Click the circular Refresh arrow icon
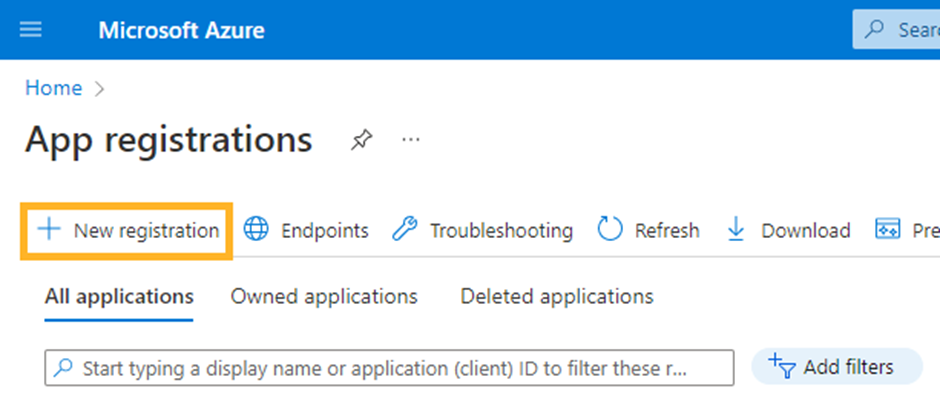940x403 pixels. tap(610, 230)
